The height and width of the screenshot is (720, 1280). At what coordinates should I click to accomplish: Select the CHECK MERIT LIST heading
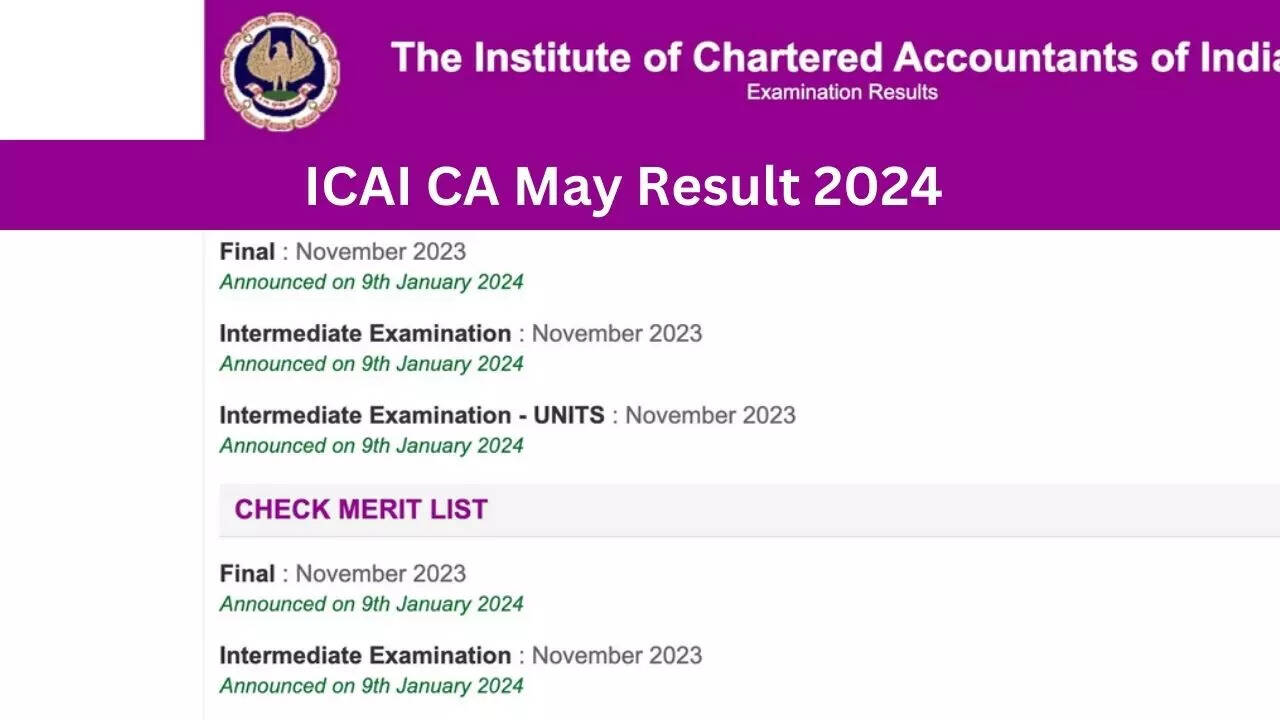pyautogui.click(x=360, y=510)
